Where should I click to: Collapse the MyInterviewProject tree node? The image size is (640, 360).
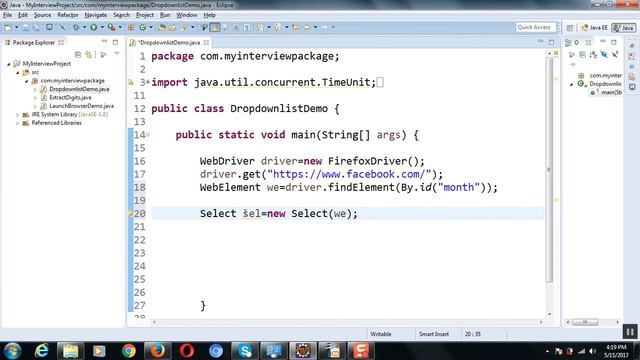click(9, 64)
